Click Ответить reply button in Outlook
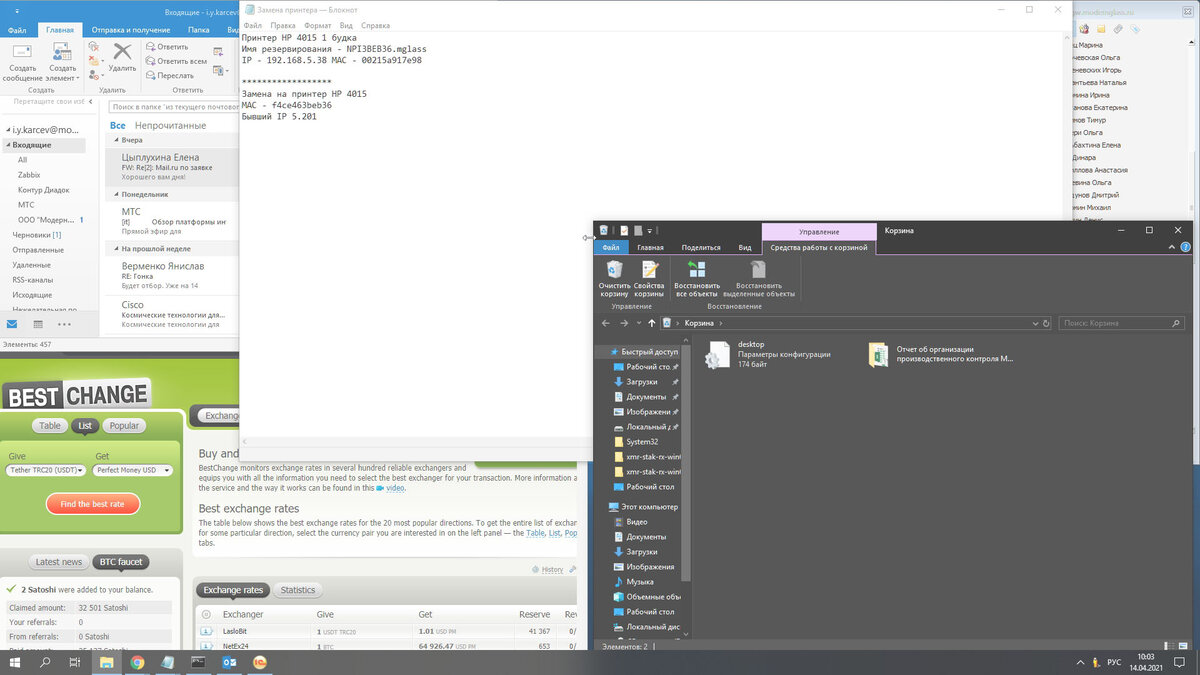1200x675 pixels. coord(165,46)
